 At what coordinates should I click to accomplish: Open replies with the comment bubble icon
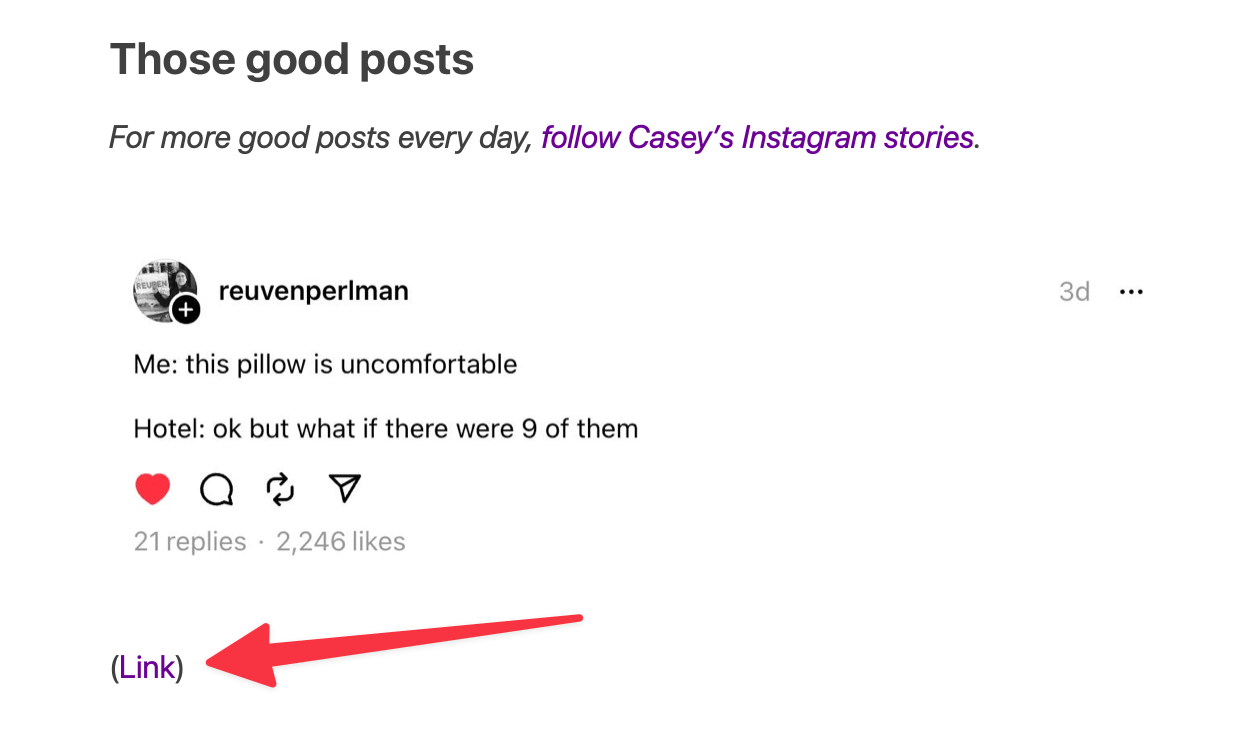point(217,489)
